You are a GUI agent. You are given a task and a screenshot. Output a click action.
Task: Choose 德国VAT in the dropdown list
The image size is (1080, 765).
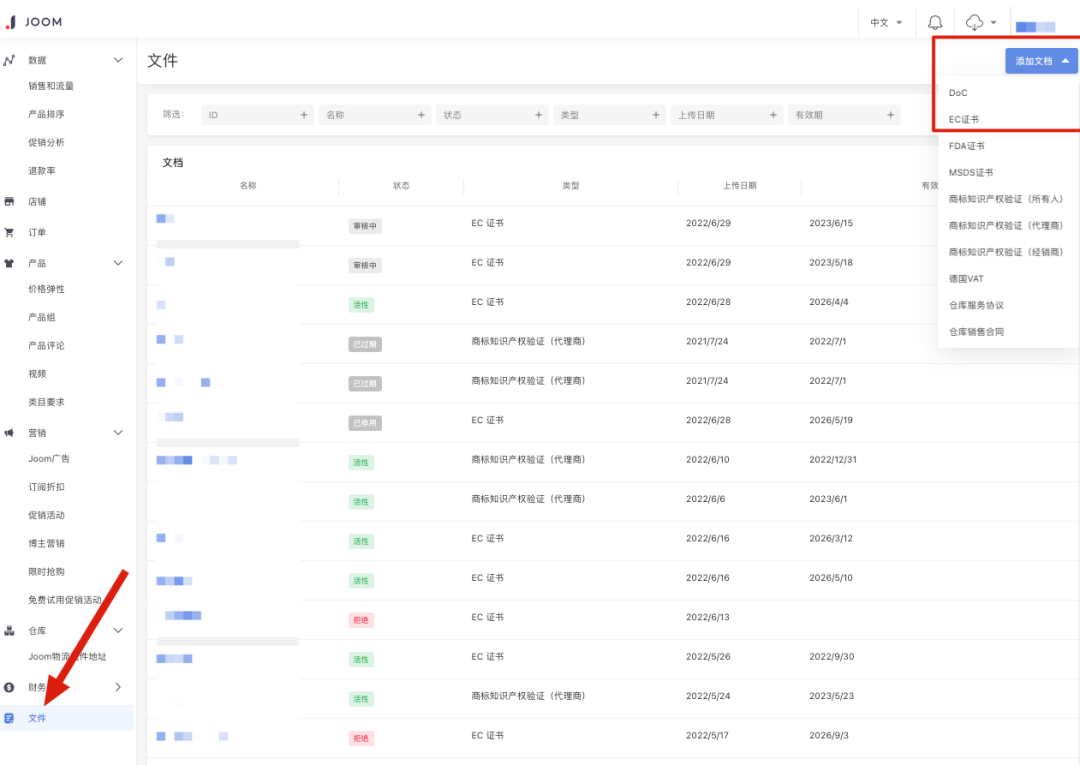pyautogui.click(x=966, y=278)
